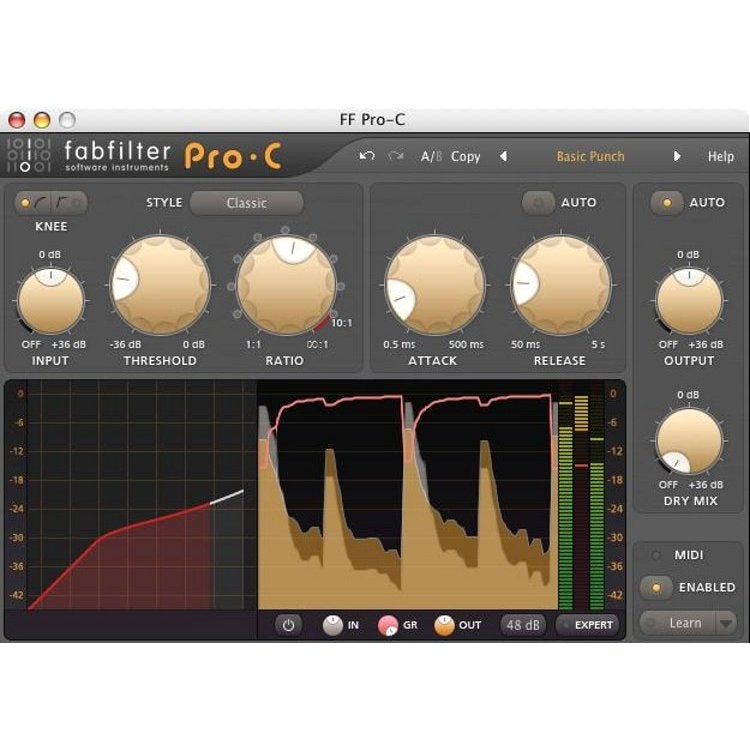Minimize the FF Pro-C window

42,120
